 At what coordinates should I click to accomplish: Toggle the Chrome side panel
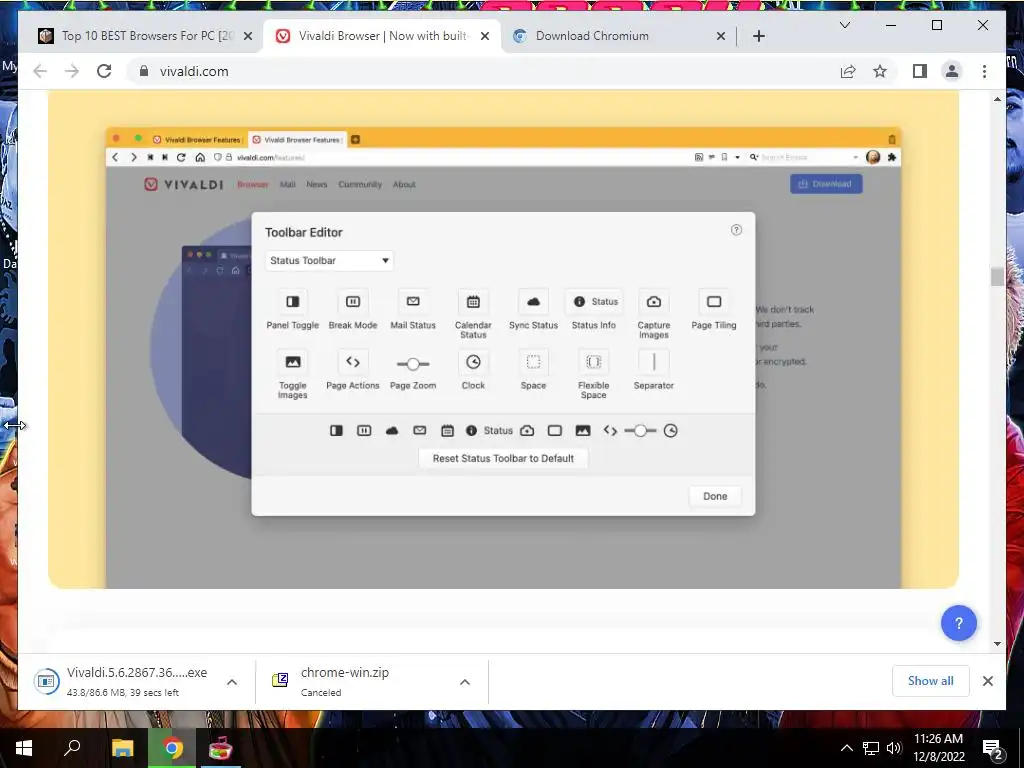pos(920,71)
